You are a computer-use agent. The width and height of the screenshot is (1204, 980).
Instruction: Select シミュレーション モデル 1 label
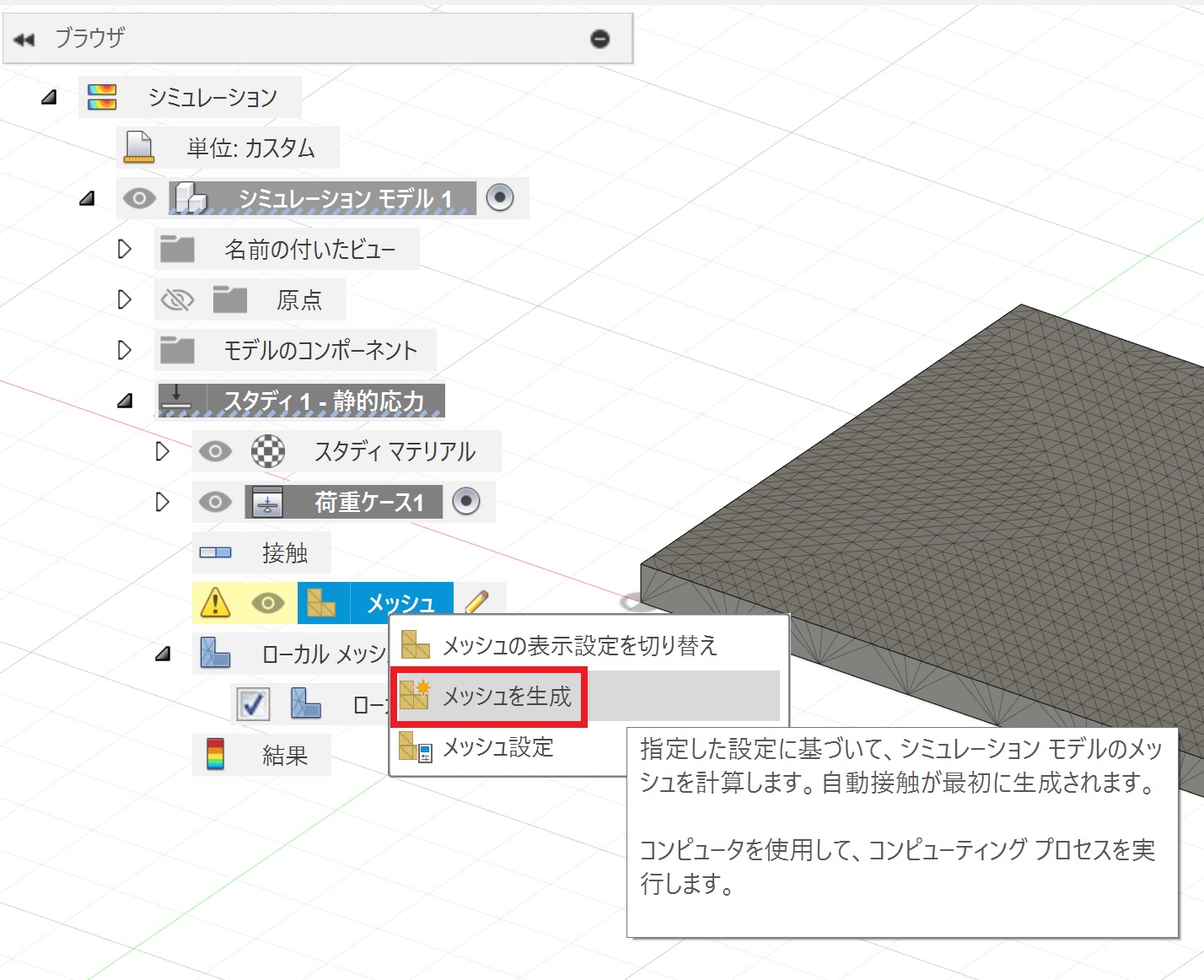346,198
